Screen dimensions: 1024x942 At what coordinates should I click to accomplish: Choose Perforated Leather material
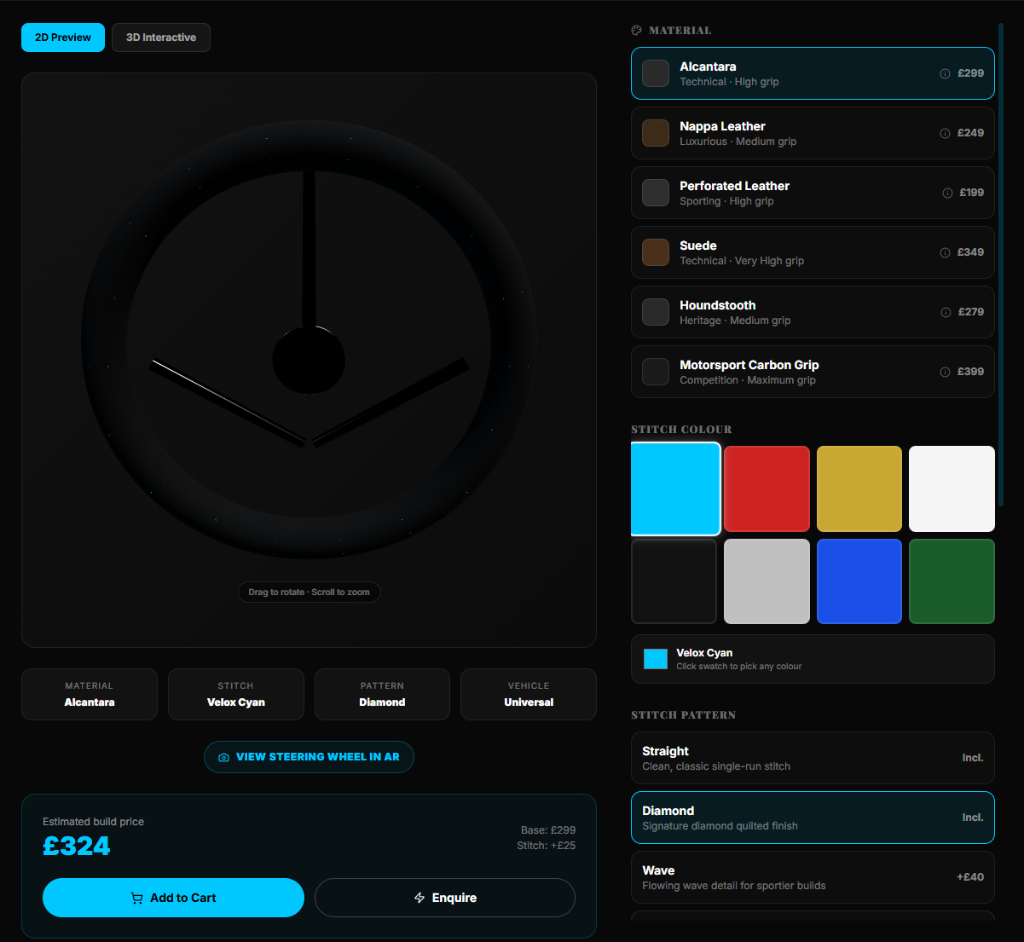(812, 193)
